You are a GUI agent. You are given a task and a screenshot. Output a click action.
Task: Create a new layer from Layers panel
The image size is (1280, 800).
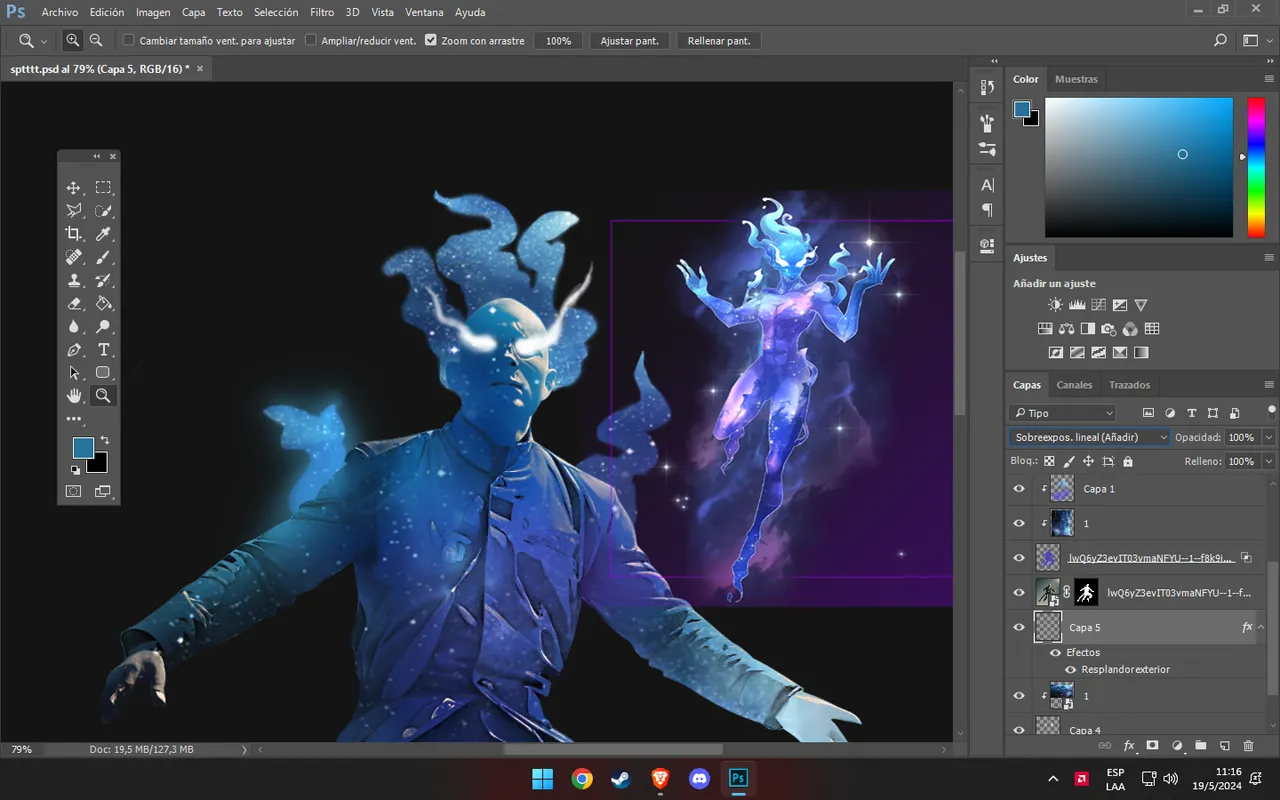[x=1224, y=746]
